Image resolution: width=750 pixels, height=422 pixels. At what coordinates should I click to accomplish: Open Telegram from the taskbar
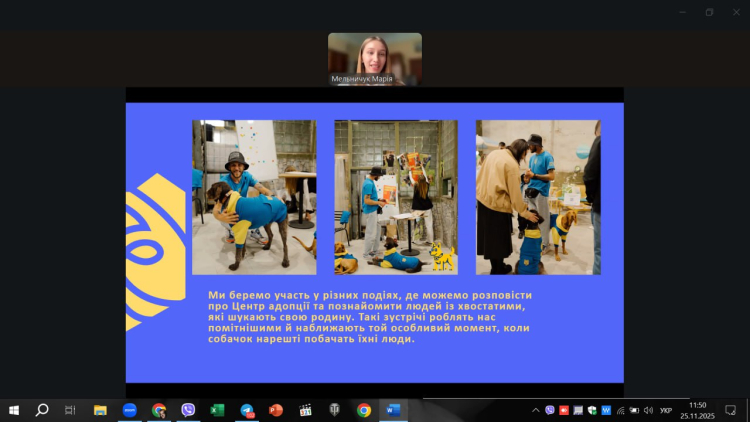[x=247, y=410]
